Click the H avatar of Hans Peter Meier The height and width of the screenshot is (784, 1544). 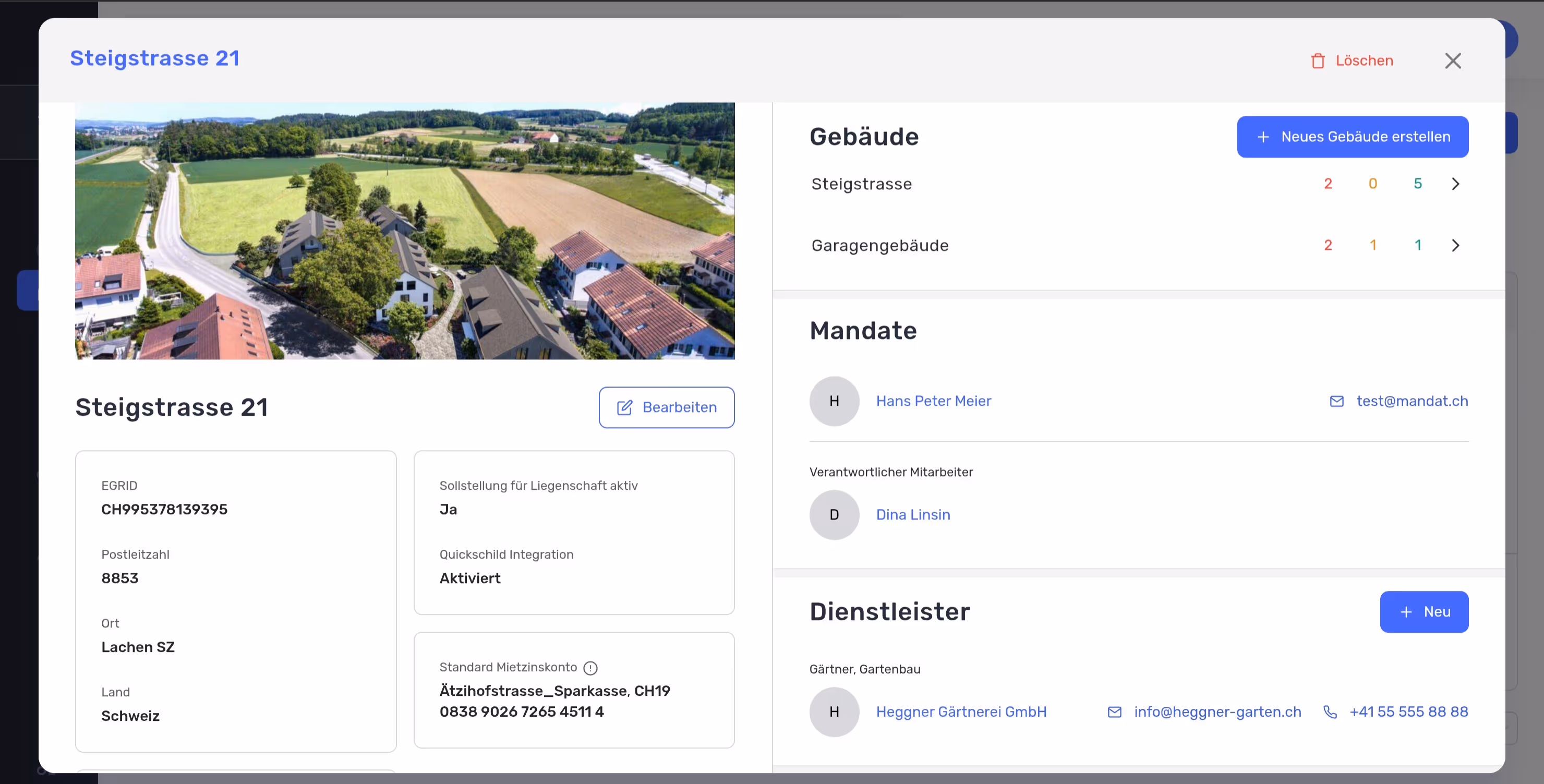(834, 401)
